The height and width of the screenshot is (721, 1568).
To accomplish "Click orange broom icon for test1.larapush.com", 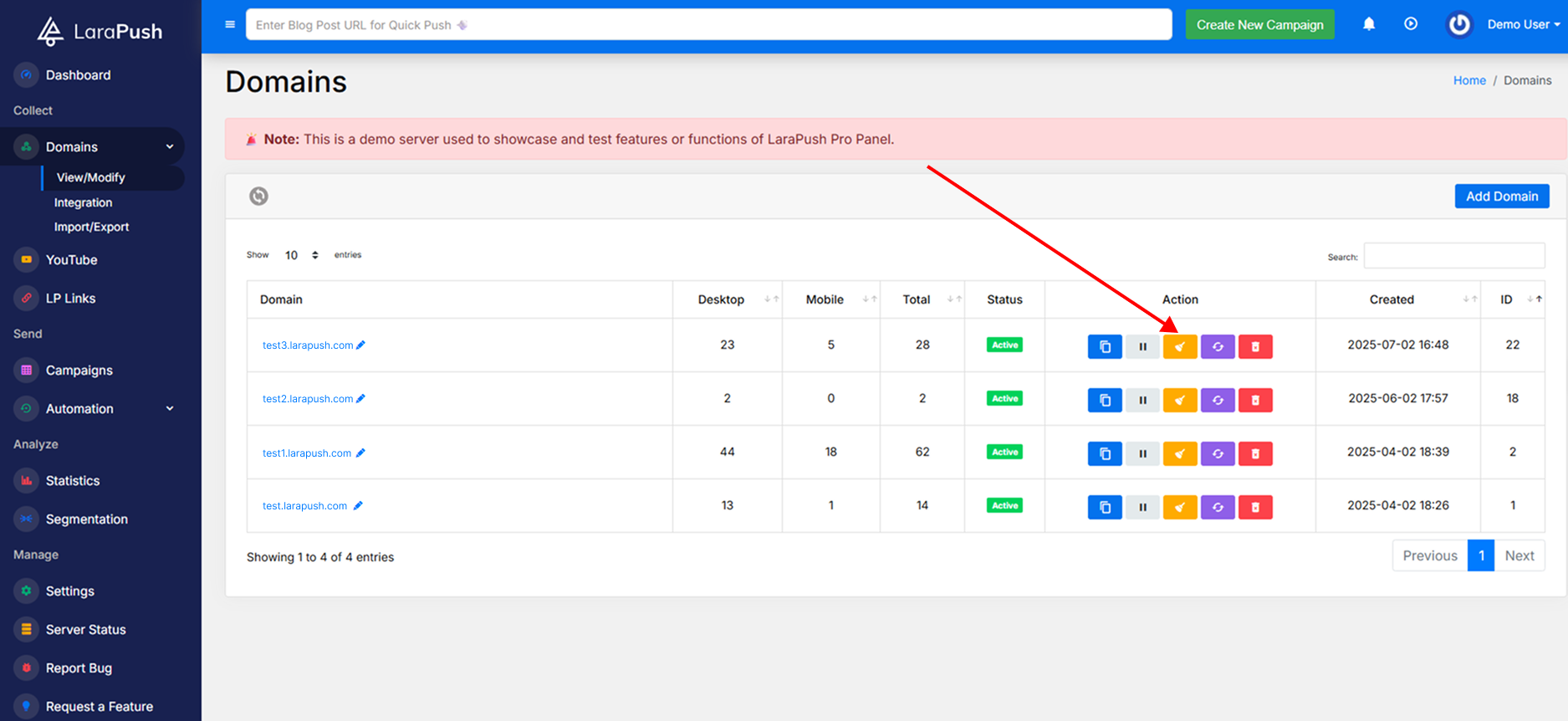I will click(x=1180, y=453).
